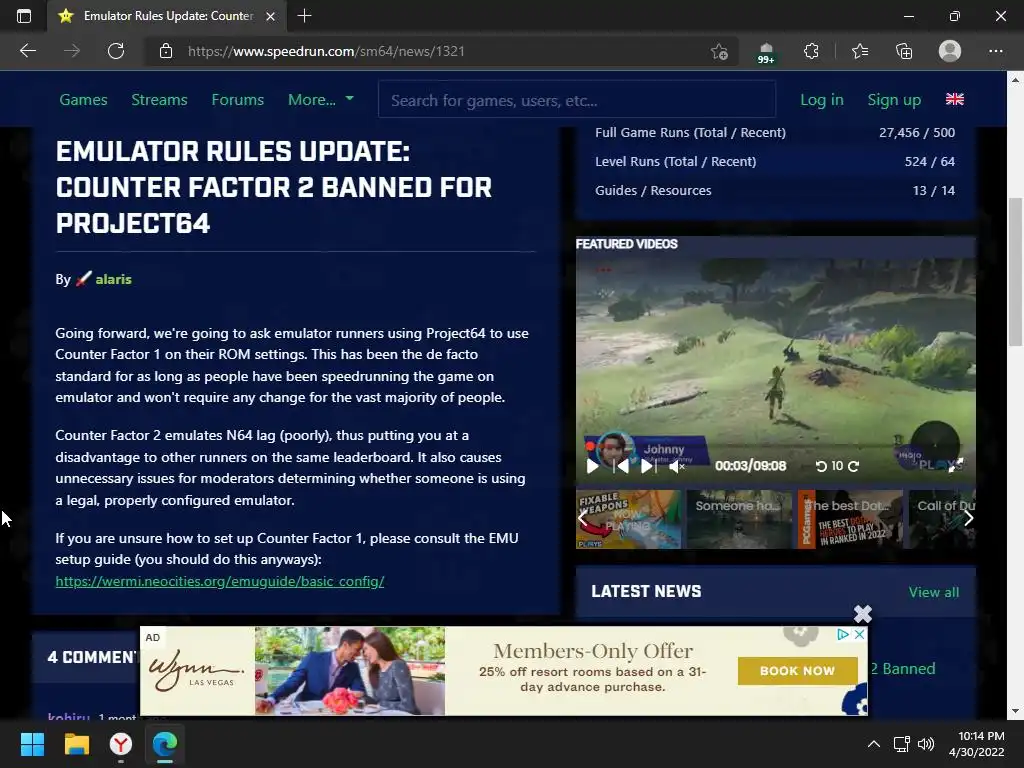
Task: Toggle fullscreen on featured video
Action: coord(955,465)
